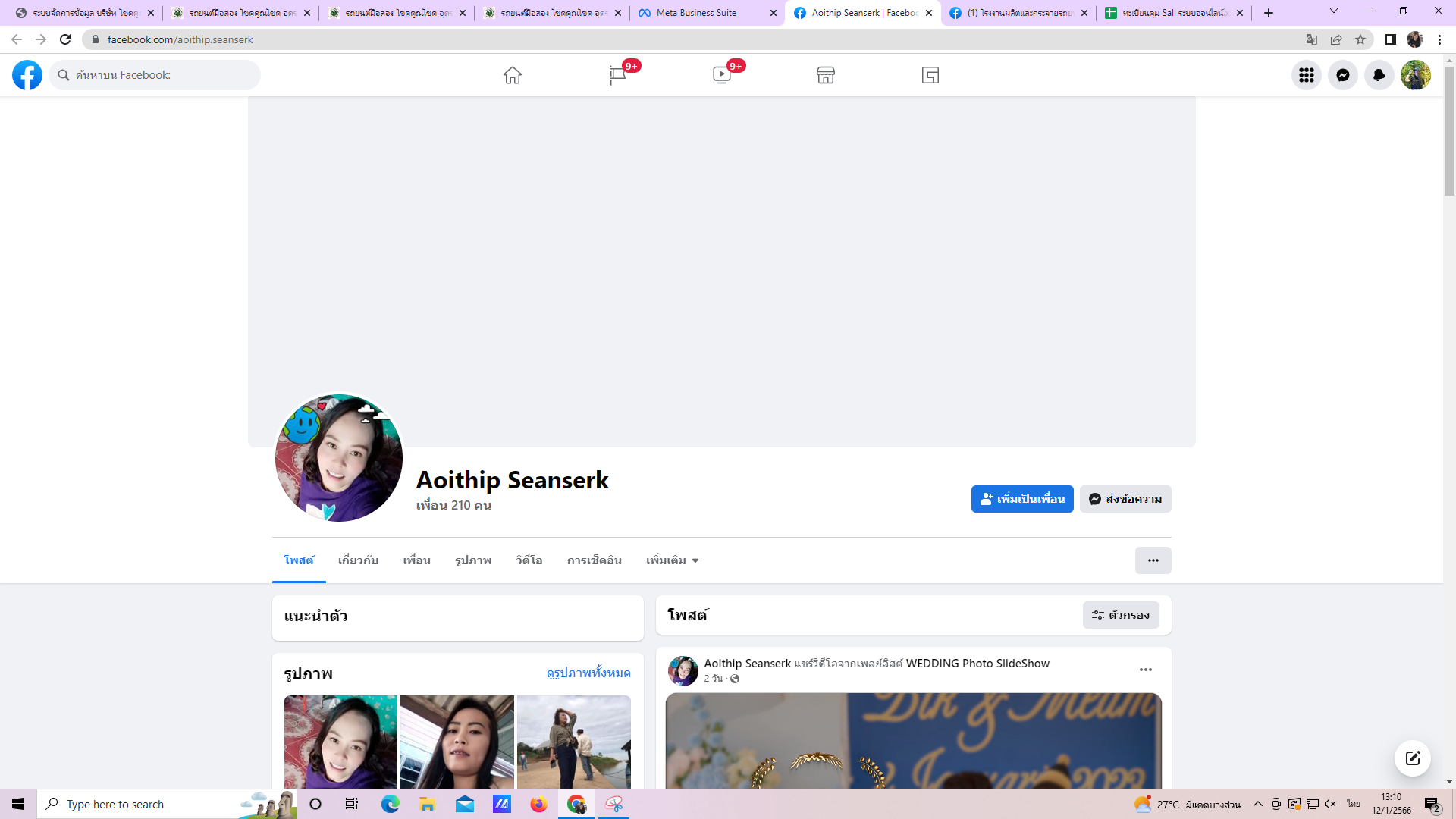Open Facebook Watch video icon
The height and width of the screenshot is (819, 1456).
[722, 75]
